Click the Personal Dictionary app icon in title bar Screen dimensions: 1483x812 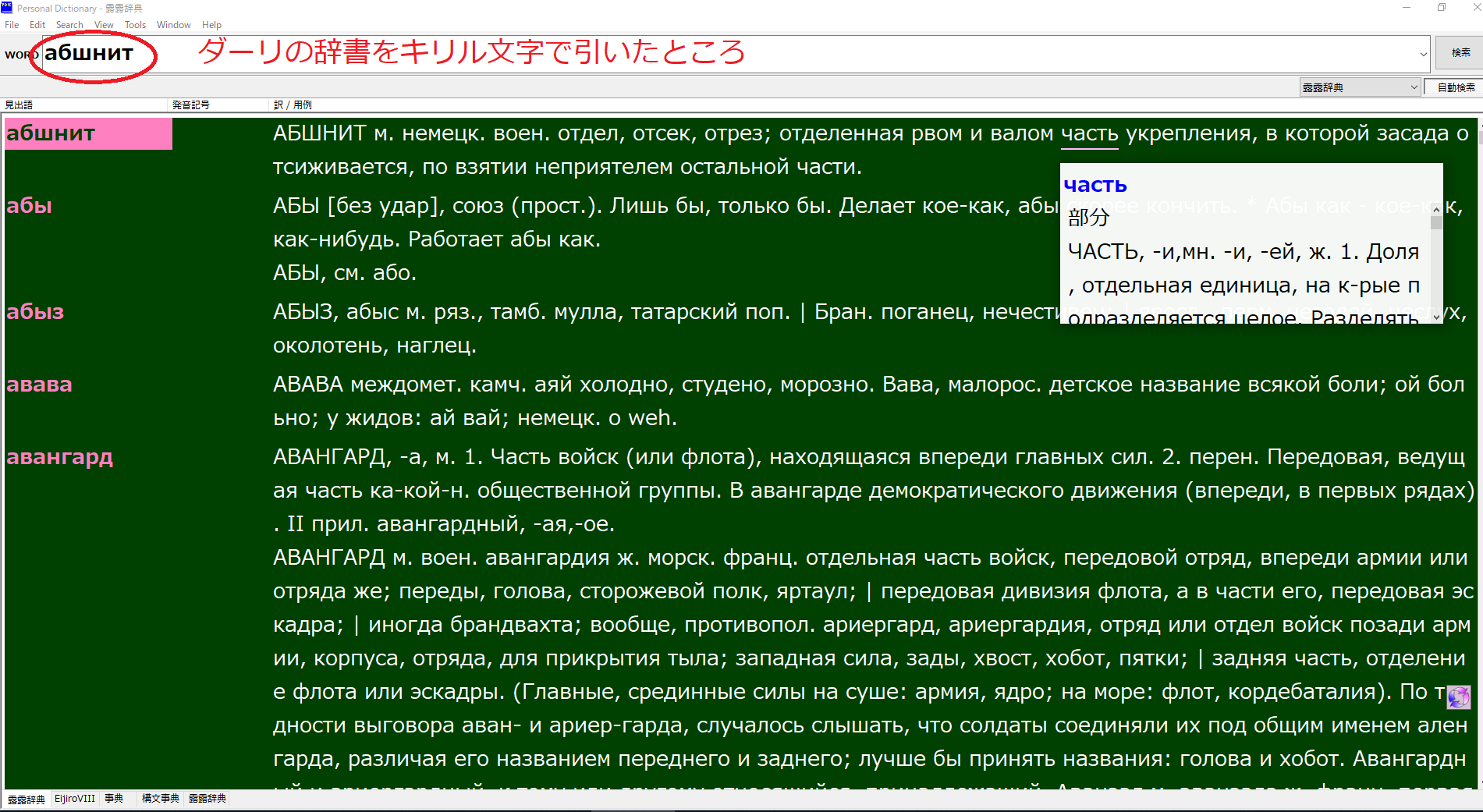click(7, 8)
